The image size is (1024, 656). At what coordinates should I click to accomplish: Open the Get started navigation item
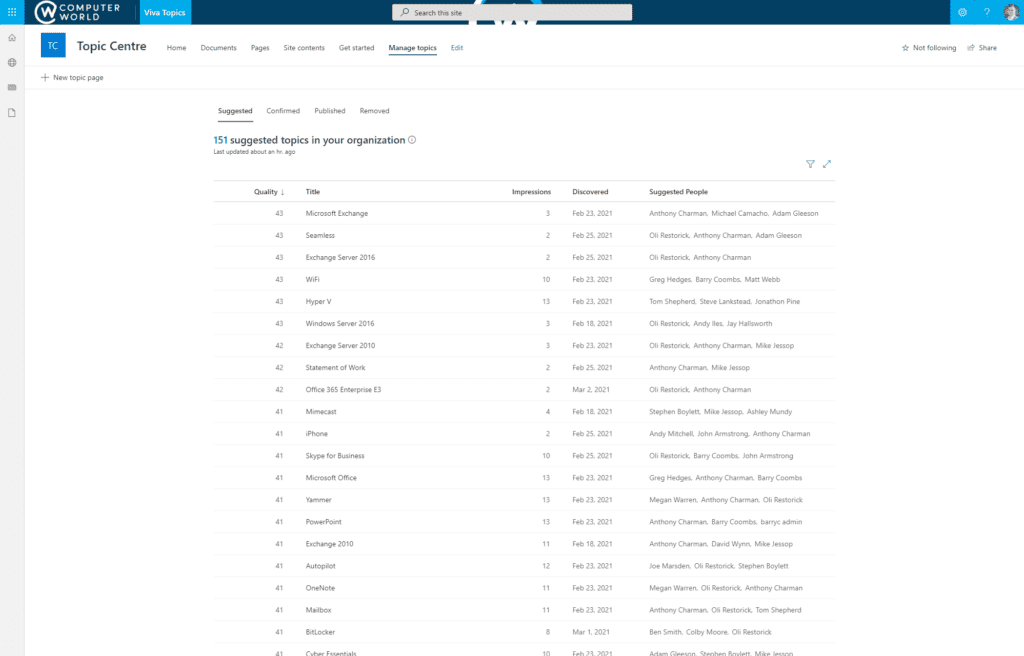point(357,48)
